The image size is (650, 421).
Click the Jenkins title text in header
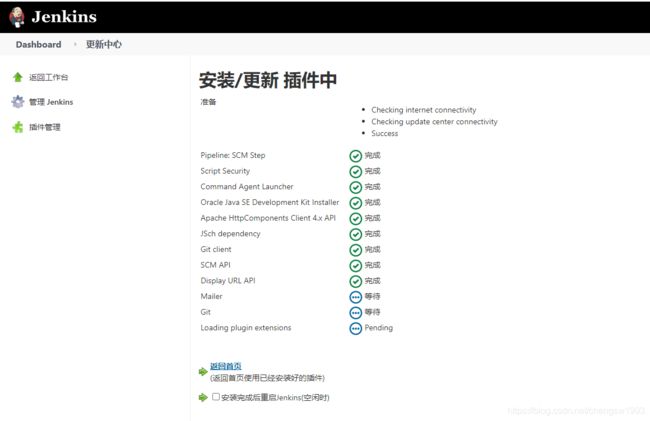(x=64, y=17)
